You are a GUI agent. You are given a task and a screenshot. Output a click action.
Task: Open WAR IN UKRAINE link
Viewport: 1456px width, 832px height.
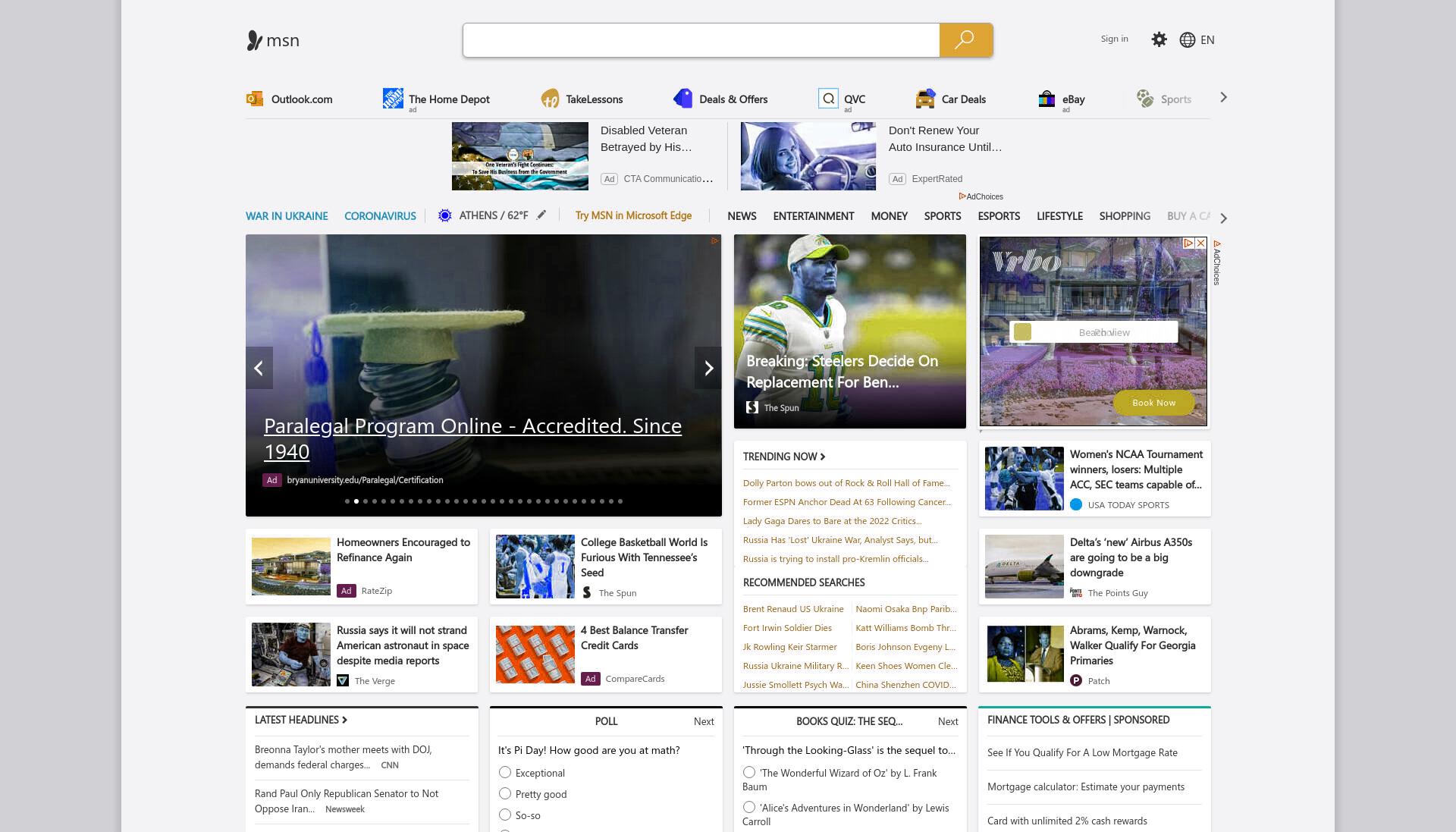point(287,216)
